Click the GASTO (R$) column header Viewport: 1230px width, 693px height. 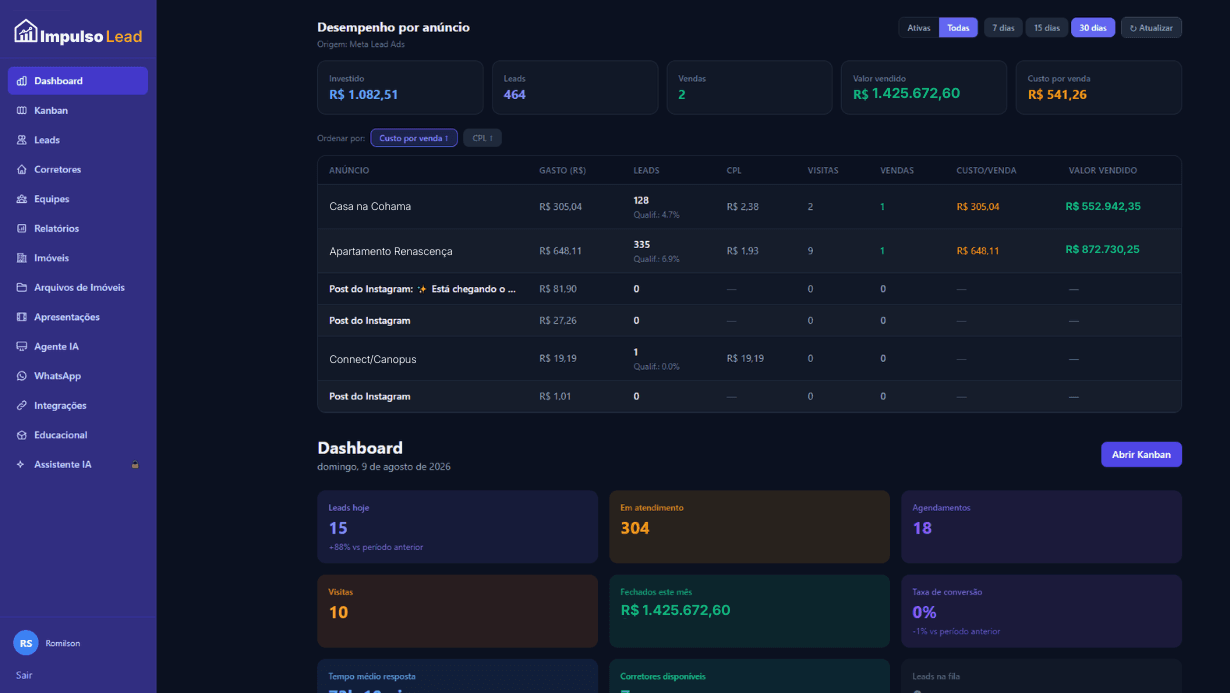point(562,170)
